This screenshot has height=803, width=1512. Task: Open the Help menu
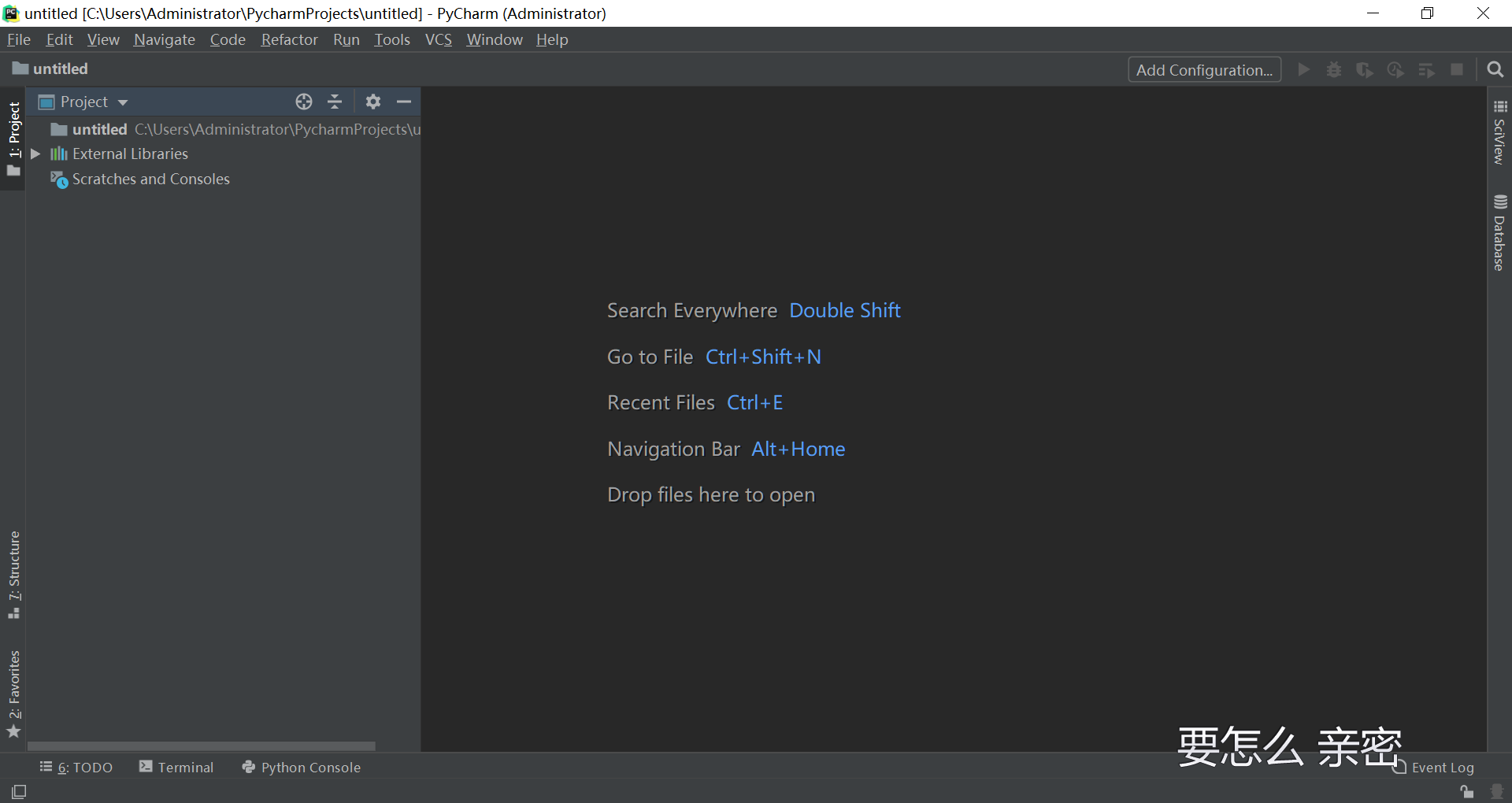tap(552, 39)
